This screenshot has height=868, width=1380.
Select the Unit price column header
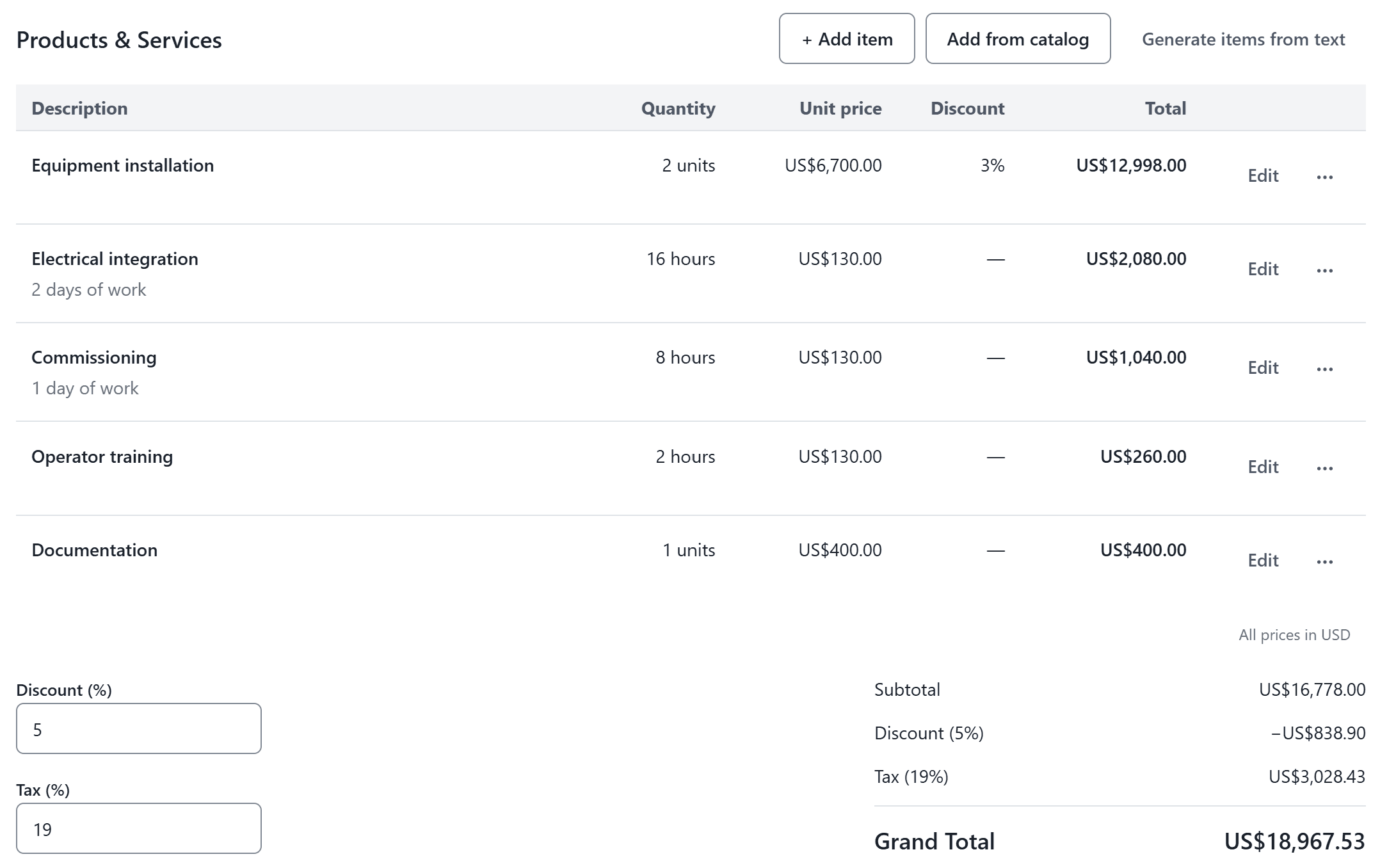[x=840, y=109]
